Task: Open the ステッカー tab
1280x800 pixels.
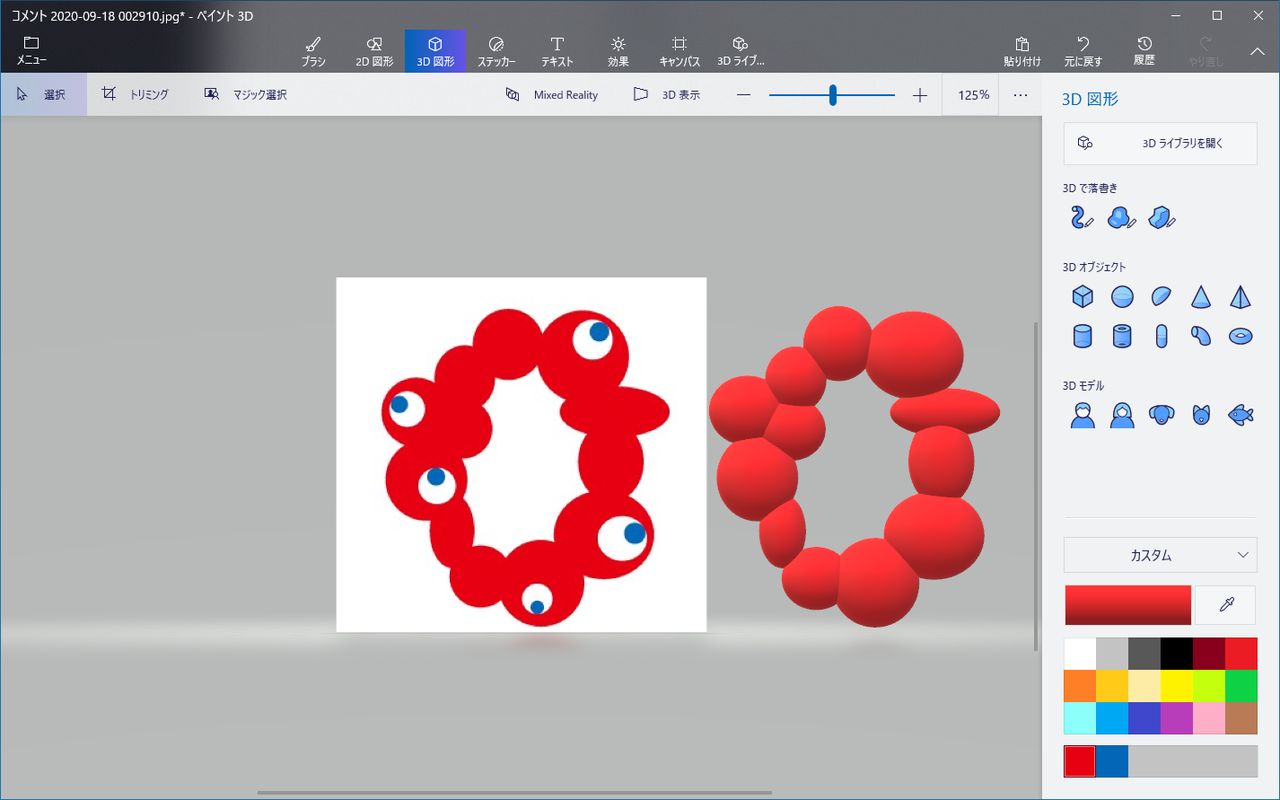Action: pos(496,51)
